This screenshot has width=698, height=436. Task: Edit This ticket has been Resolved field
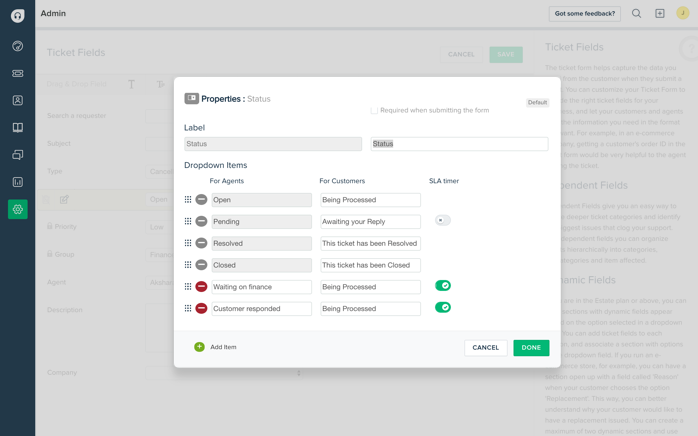pyautogui.click(x=370, y=243)
